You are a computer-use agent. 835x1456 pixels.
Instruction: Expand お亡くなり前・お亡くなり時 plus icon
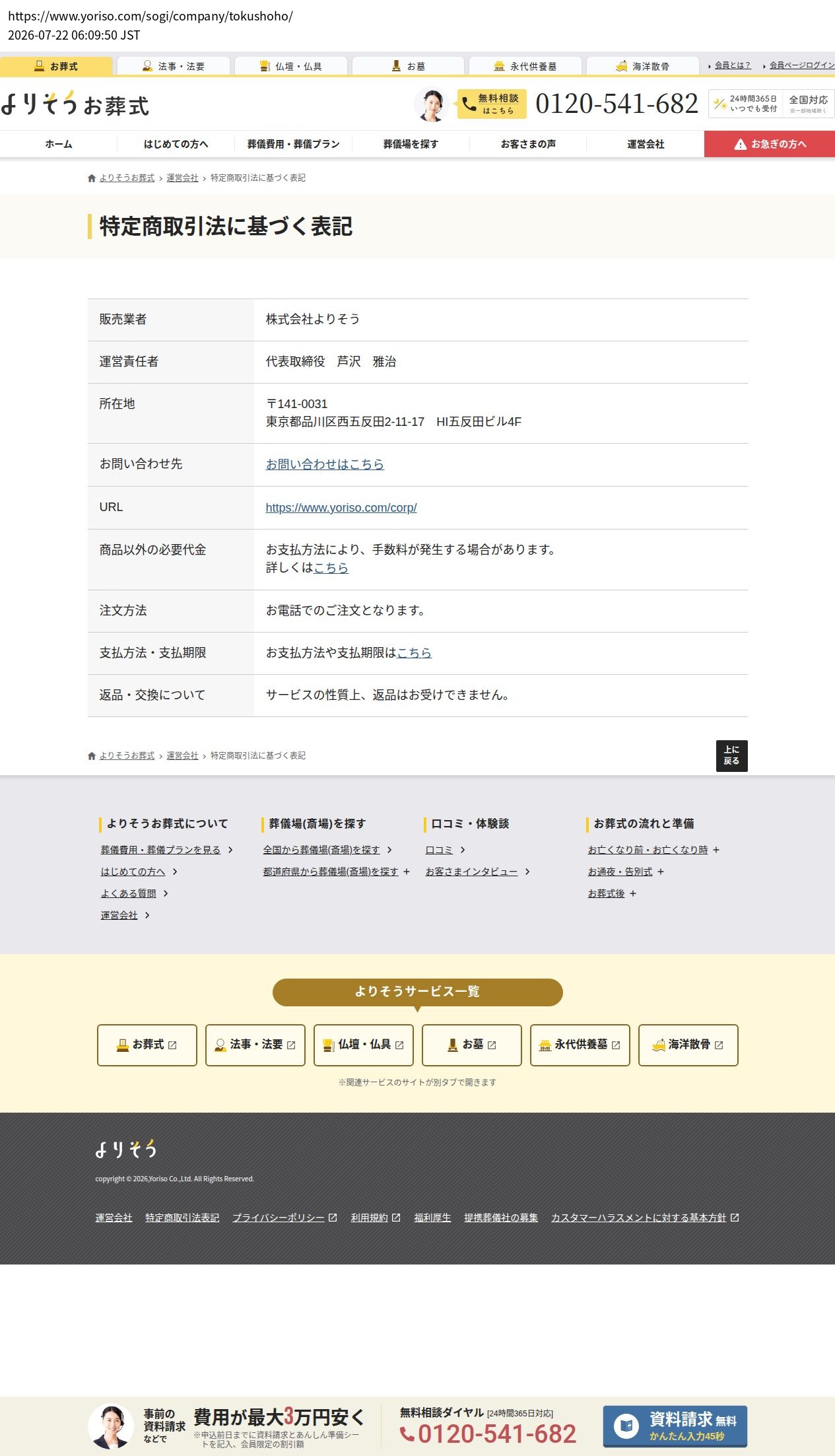click(x=716, y=850)
